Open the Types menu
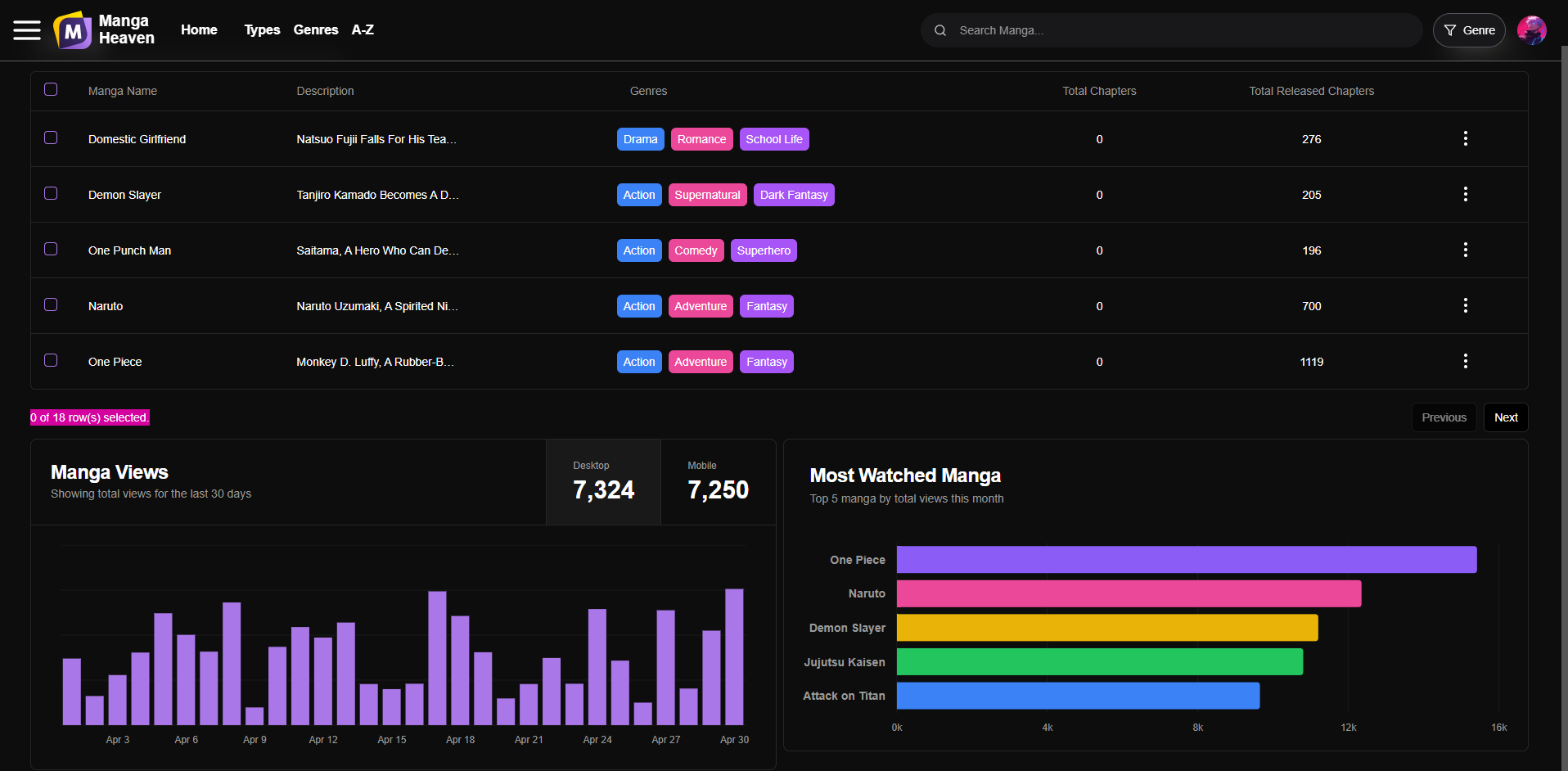The height and width of the screenshot is (771, 1568). 262,29
